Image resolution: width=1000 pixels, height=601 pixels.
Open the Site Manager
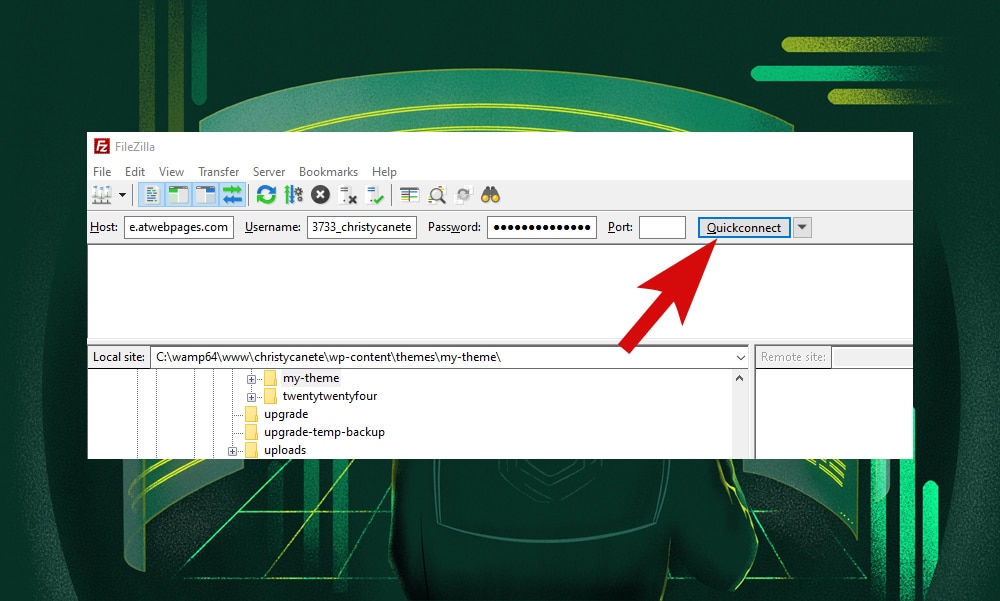tap(104, 195)
